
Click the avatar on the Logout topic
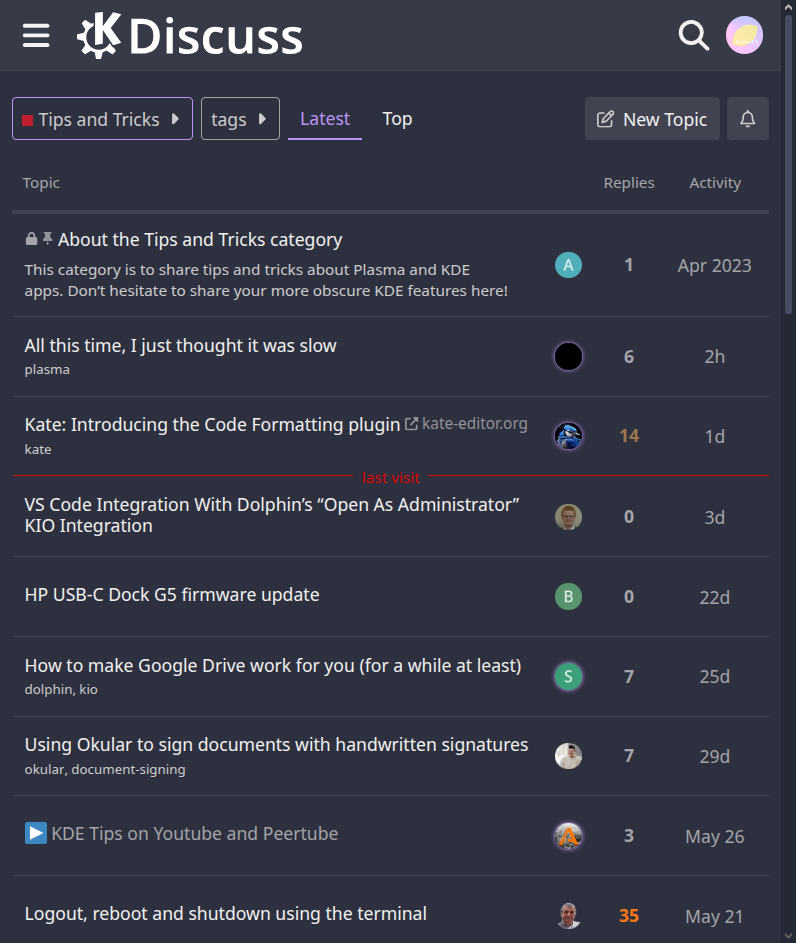pos(568,915)
